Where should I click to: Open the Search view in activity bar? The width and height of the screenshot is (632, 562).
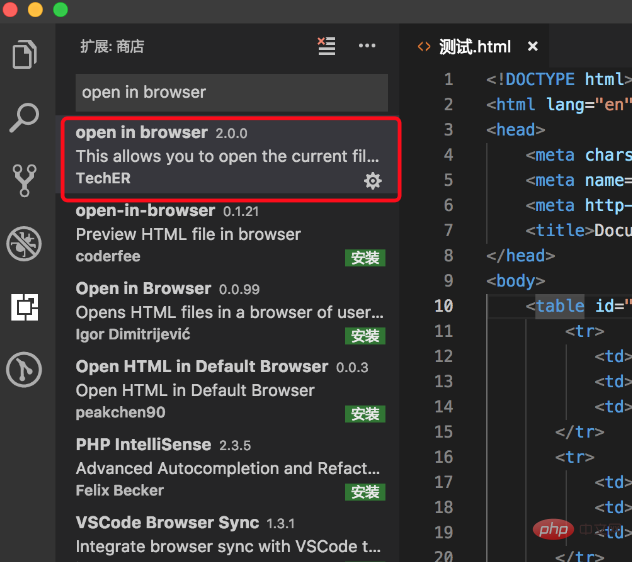coord(25,117)
